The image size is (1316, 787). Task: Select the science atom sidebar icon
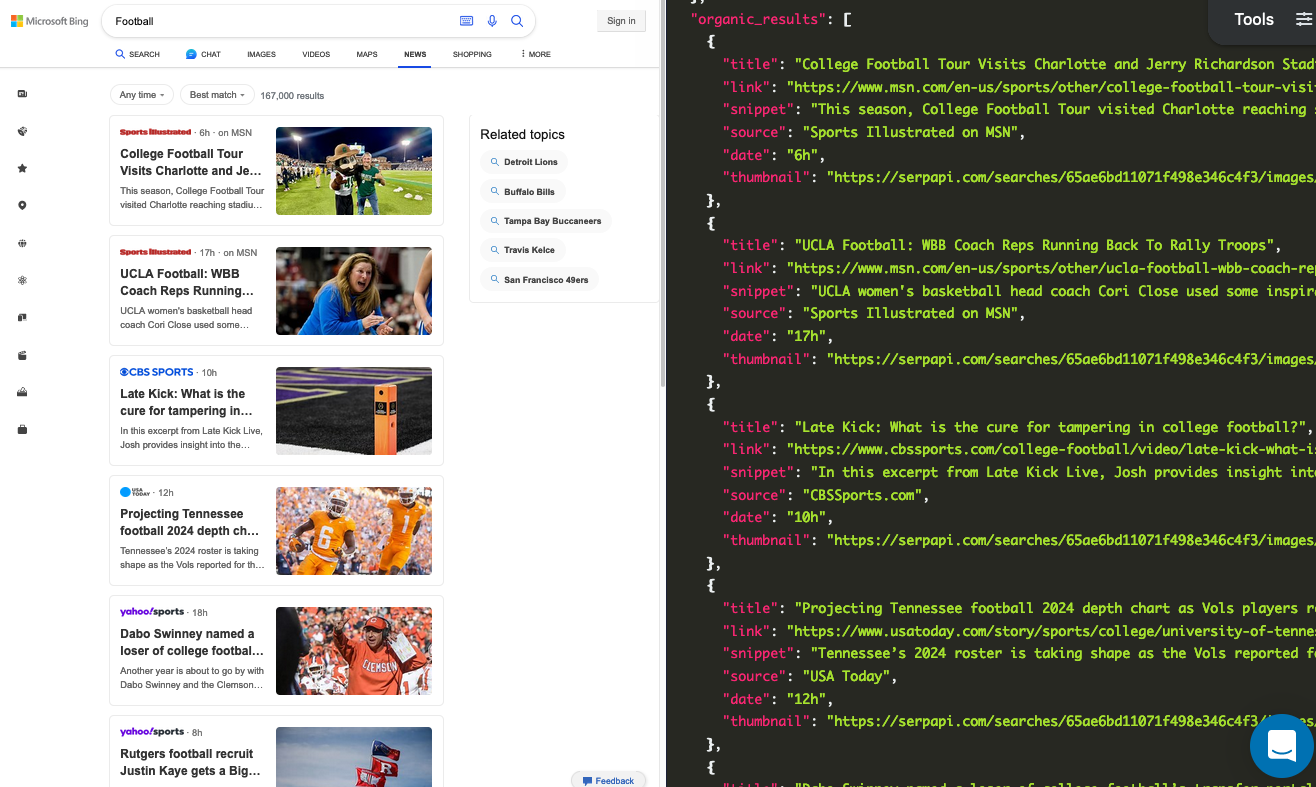(x=22, y=280)
